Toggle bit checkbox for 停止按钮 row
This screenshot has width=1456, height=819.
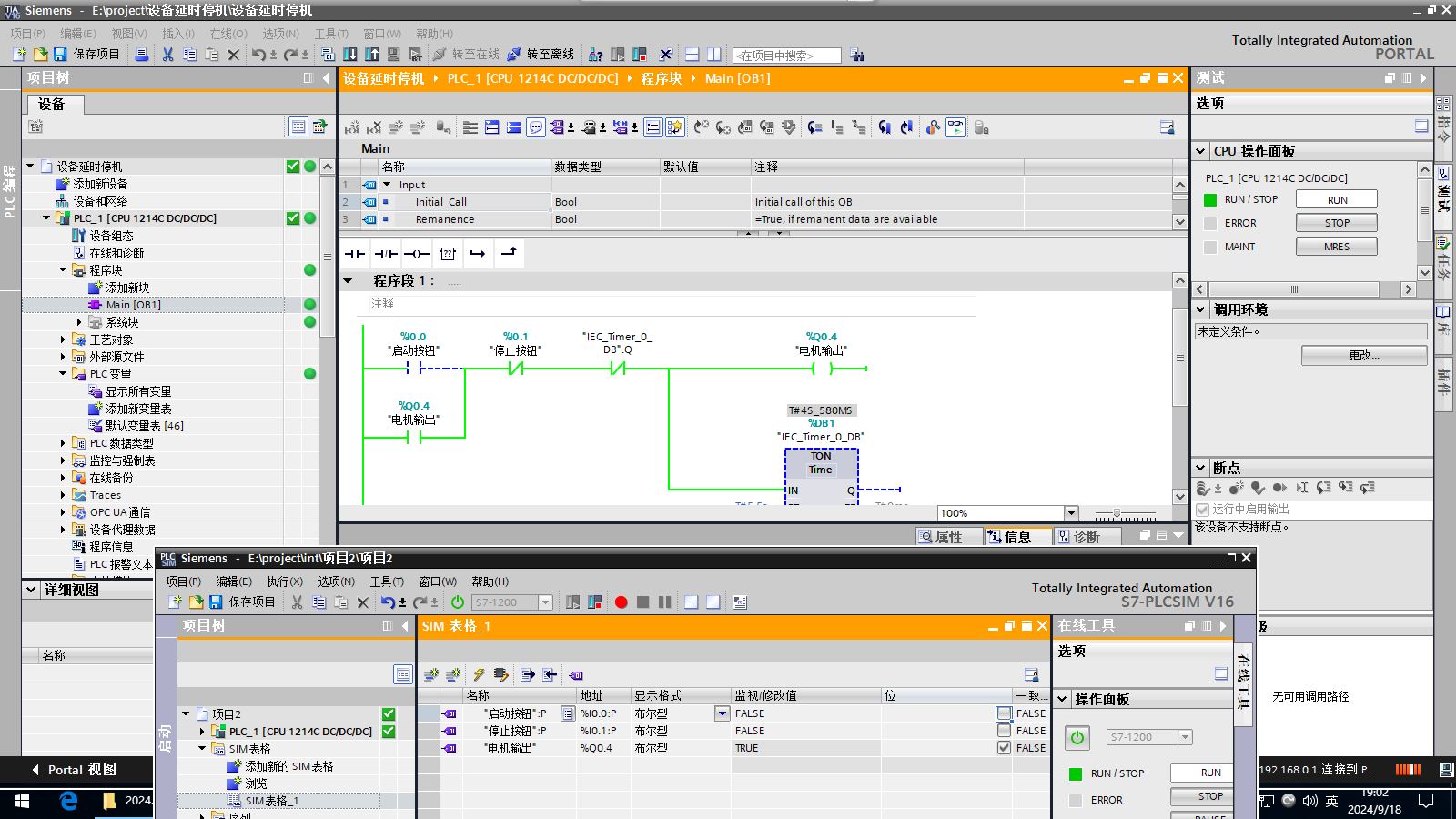tap(1004, 731)
